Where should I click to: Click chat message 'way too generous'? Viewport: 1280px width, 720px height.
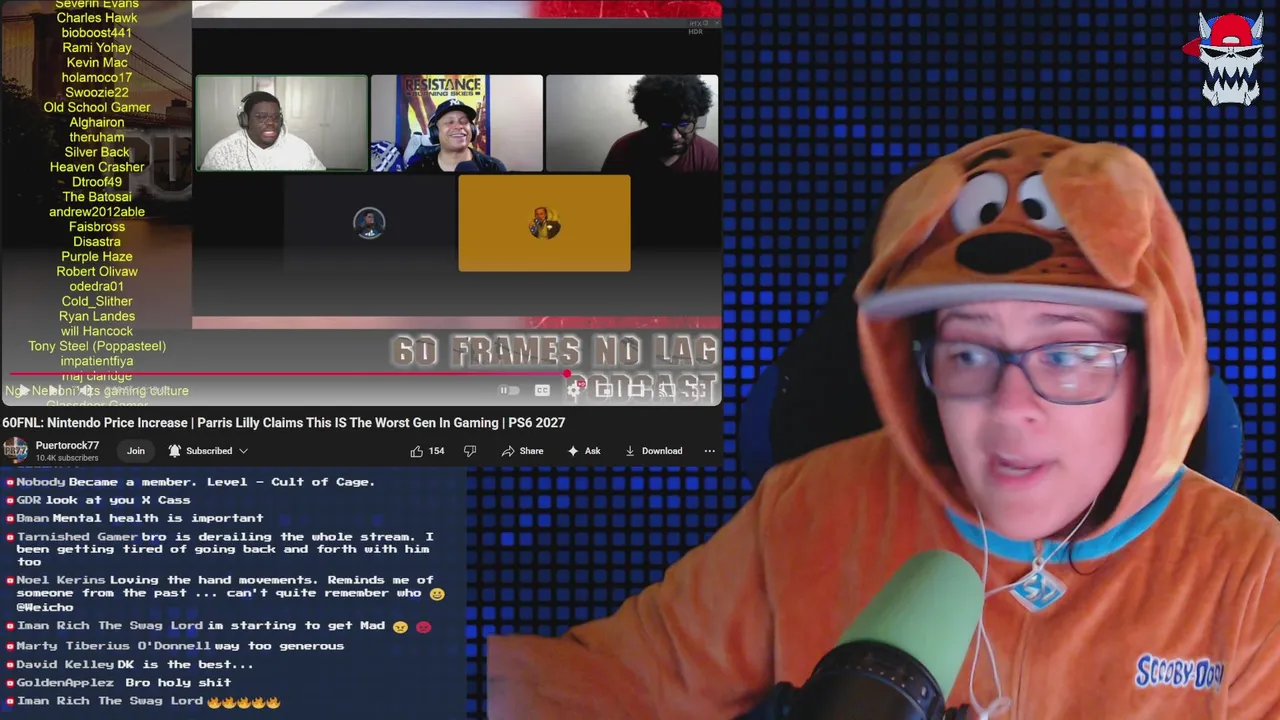pos(279,645)
